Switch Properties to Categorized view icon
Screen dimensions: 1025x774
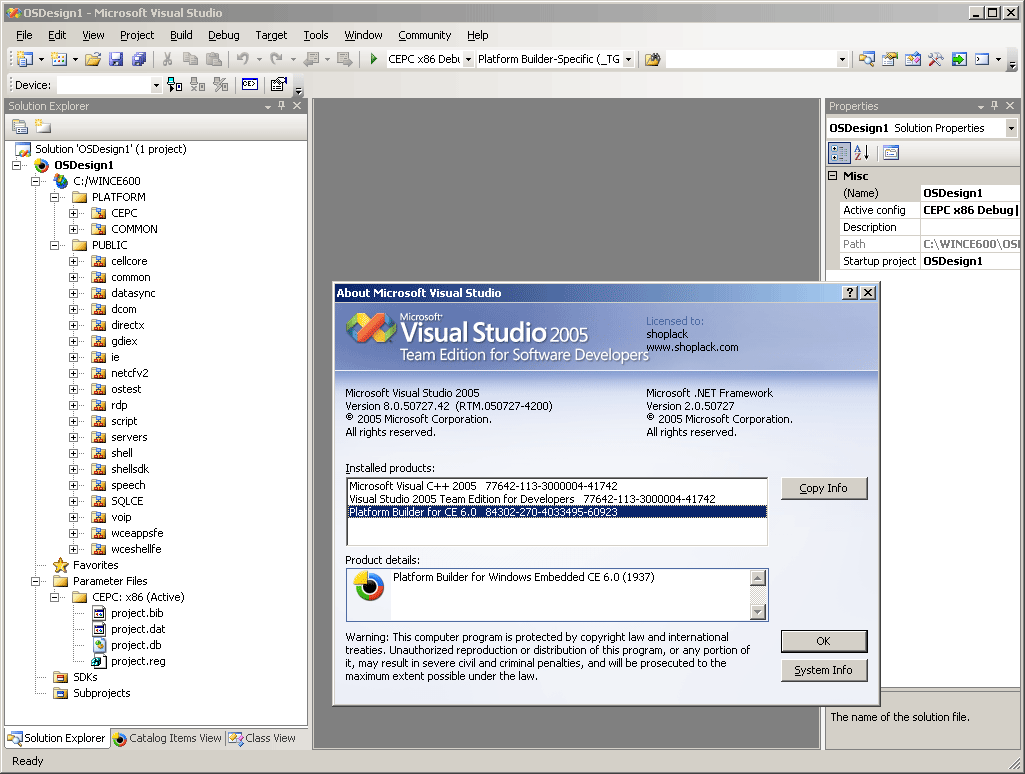[839, 153]
